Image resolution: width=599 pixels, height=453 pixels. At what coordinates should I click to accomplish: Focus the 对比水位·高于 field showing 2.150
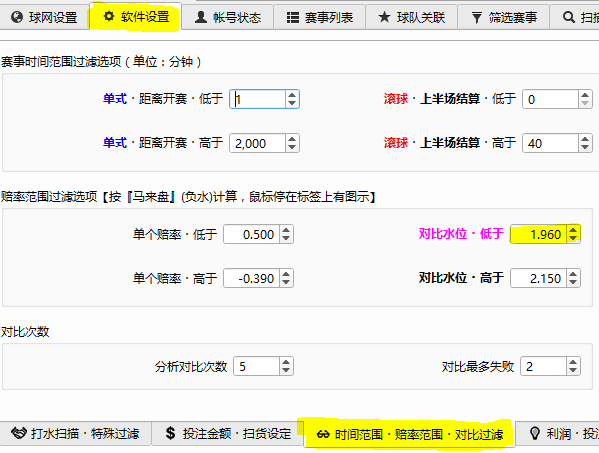point(539,278)
